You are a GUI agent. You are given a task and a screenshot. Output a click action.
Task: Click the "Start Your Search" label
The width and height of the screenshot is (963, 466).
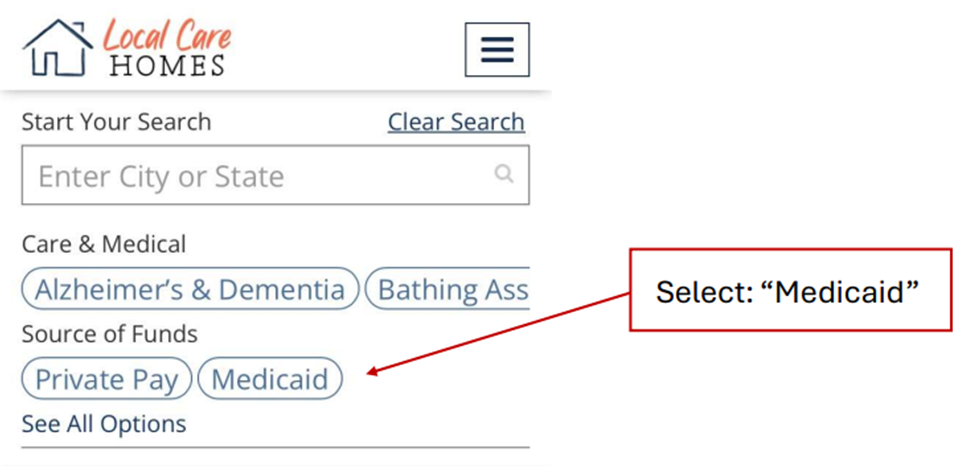point(116,122)
